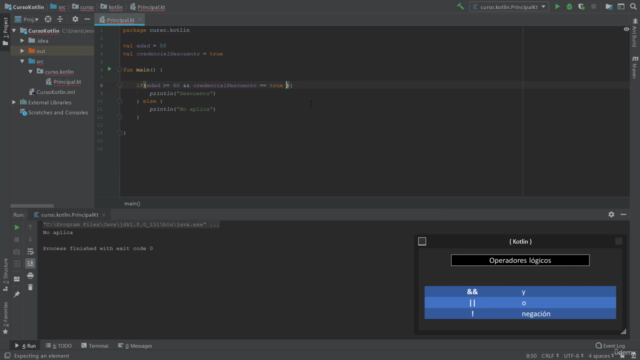640x360 pixels.
Task: Close the curso.kotlin.PrincipalKt run tab
Action: pyautogui.click(x=103, y=215)
